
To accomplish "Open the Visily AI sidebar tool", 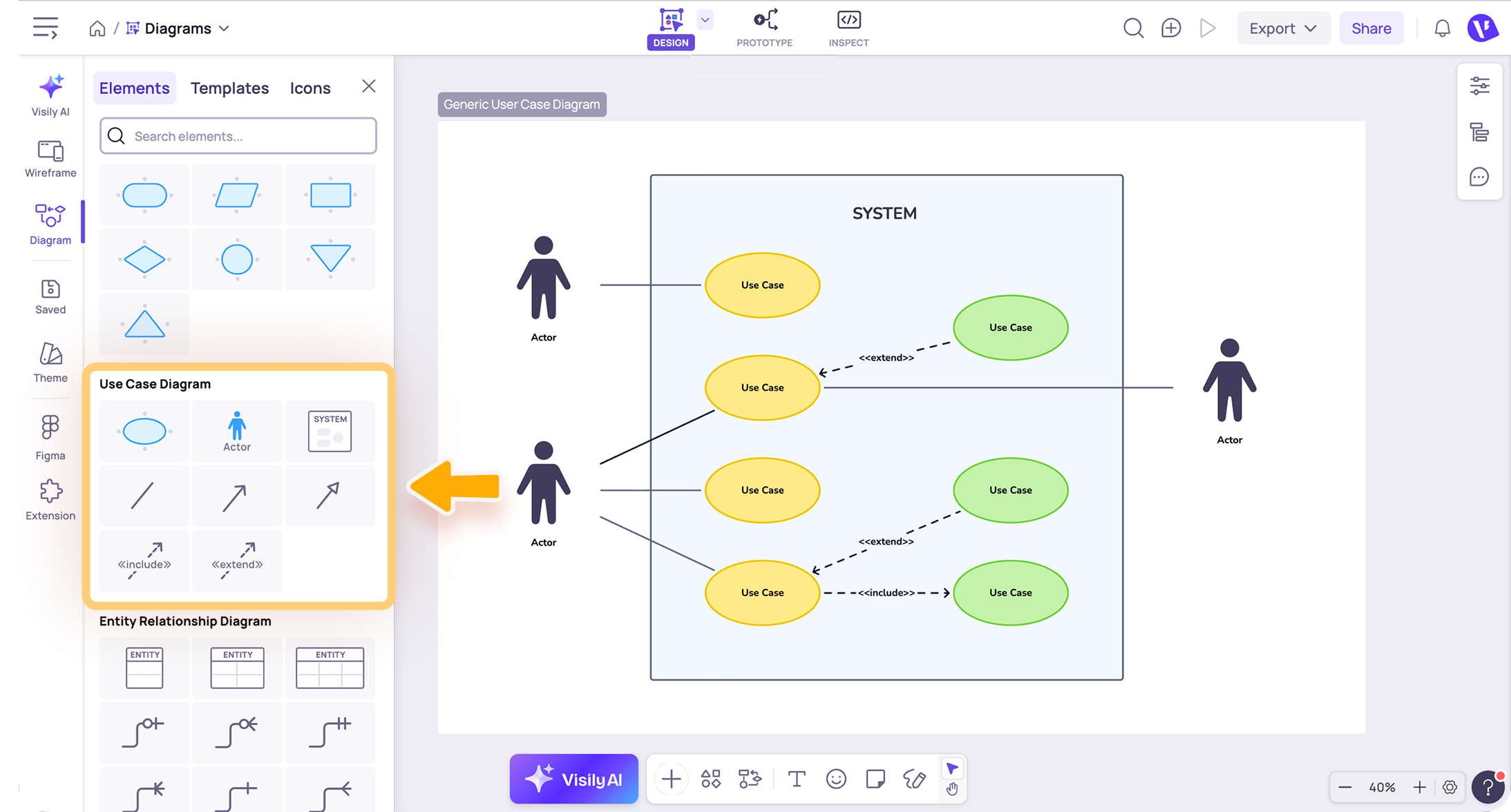I will tap(50, 95).
